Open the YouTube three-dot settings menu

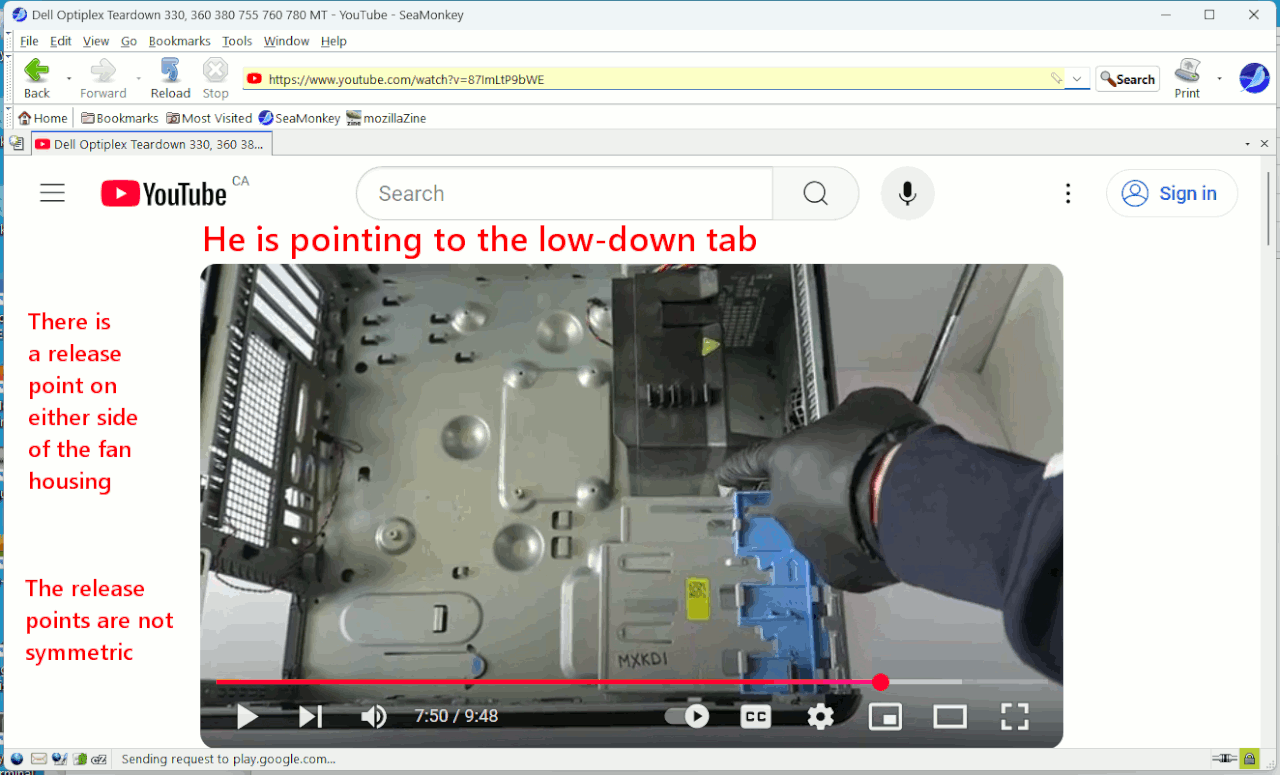click(x=1068, y=194)
